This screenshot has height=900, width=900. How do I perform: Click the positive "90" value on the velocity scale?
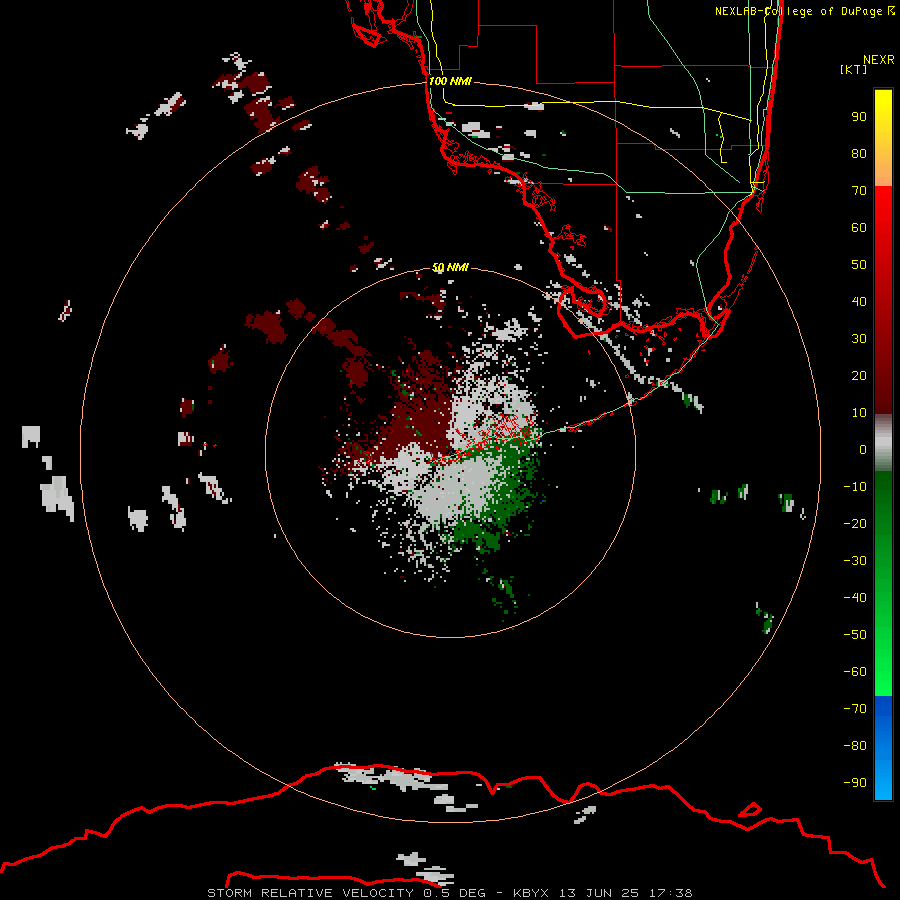(x=859, y=117)
